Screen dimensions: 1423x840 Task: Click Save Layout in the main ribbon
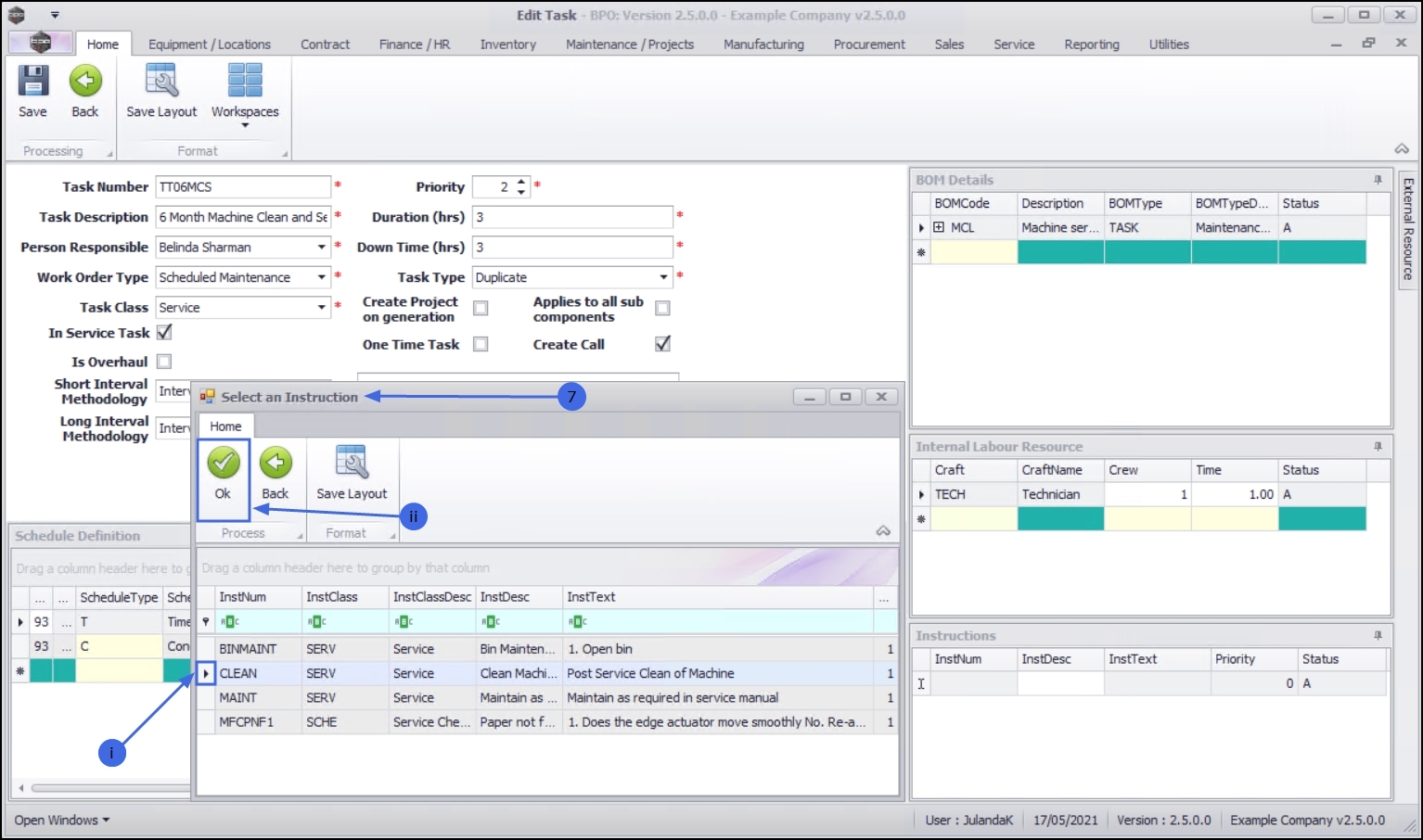tap(161, 91)
